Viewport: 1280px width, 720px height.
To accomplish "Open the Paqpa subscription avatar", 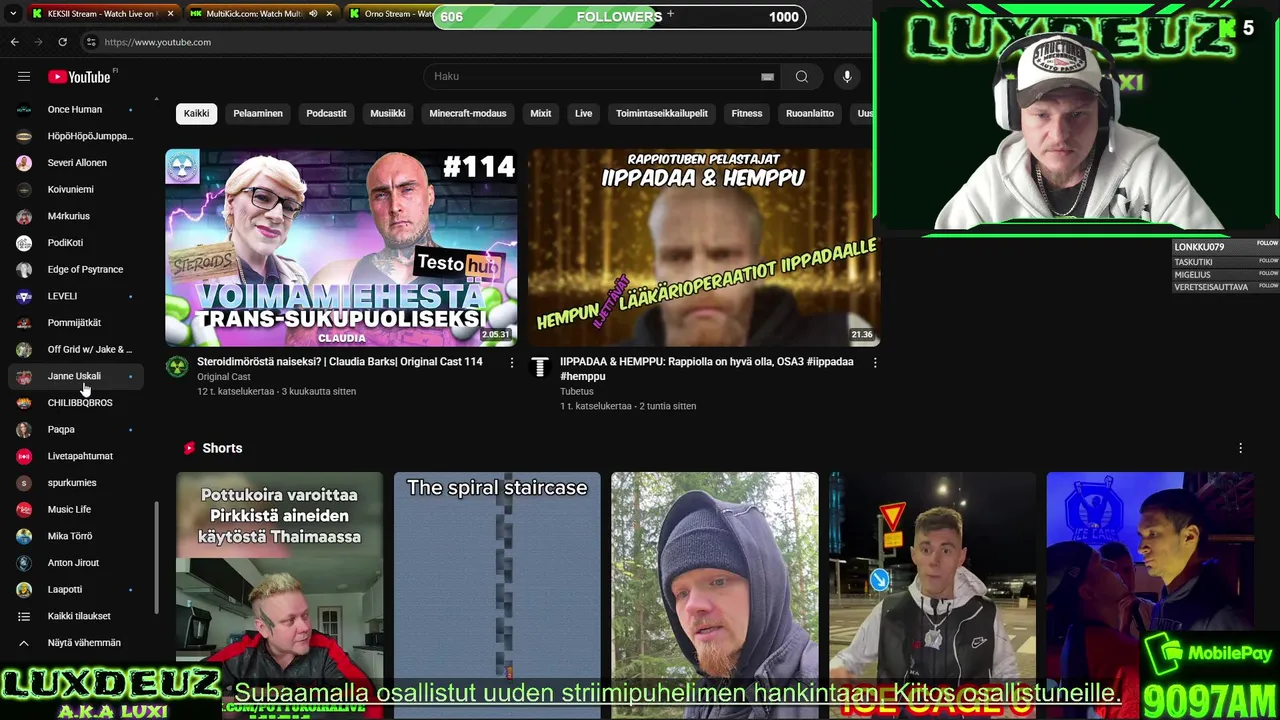I will pyautogui.click(x=24, y=429).
